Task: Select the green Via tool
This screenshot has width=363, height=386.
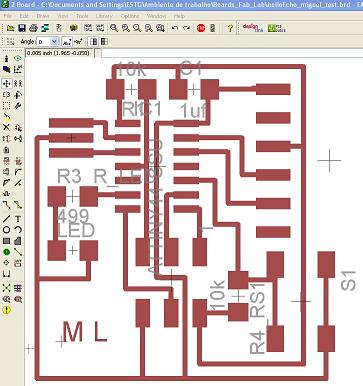Action: pos(7,252)
